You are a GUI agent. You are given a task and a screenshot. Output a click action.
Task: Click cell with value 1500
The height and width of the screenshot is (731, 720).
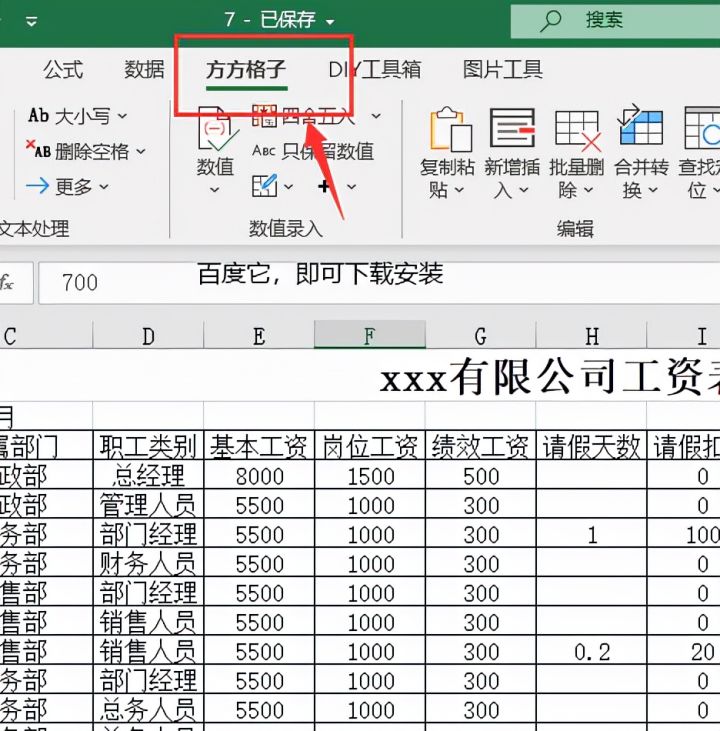click(x=370, y=476)
